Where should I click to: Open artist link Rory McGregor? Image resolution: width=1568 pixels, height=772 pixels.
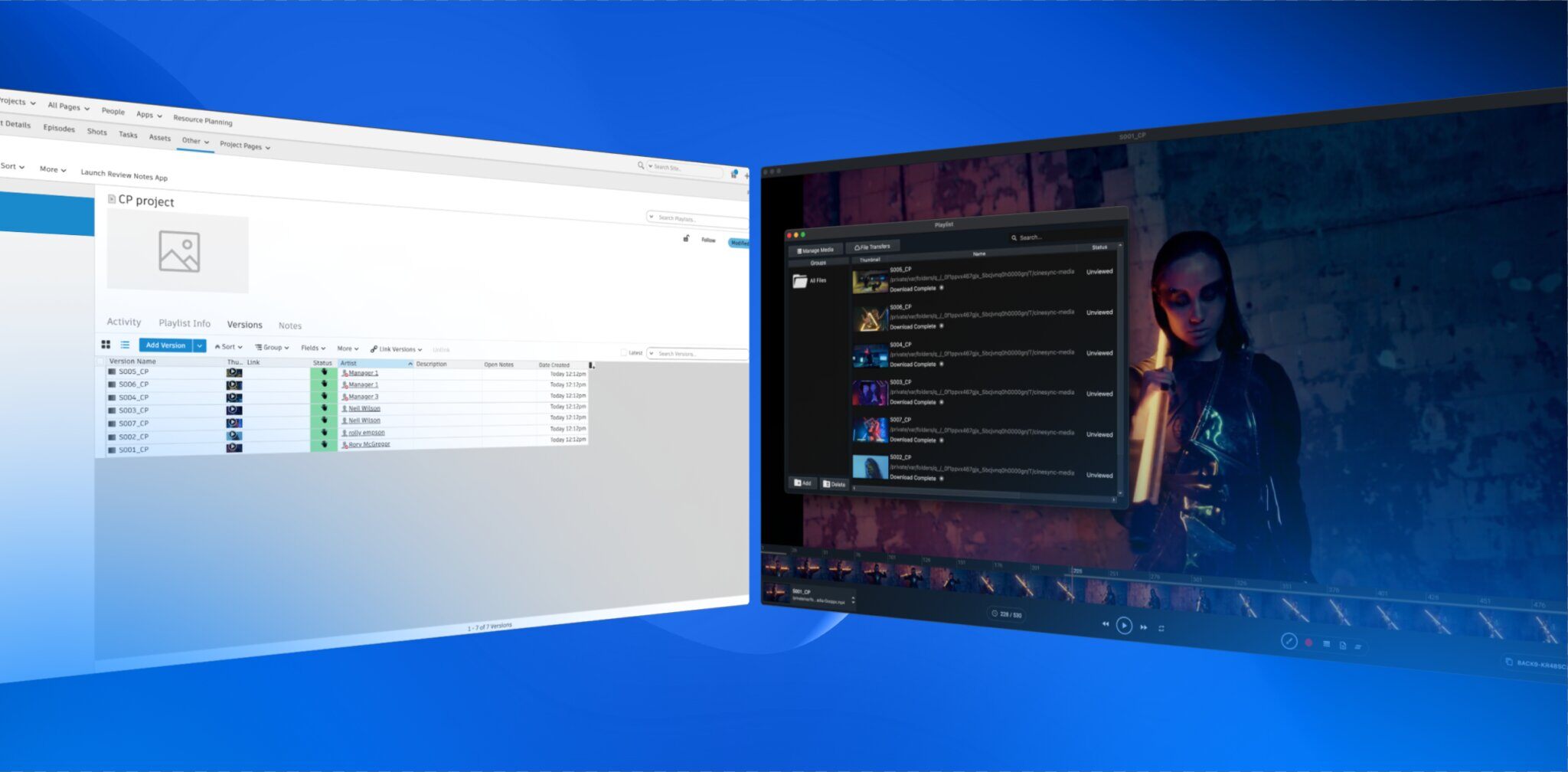click(x=369, y=444)
